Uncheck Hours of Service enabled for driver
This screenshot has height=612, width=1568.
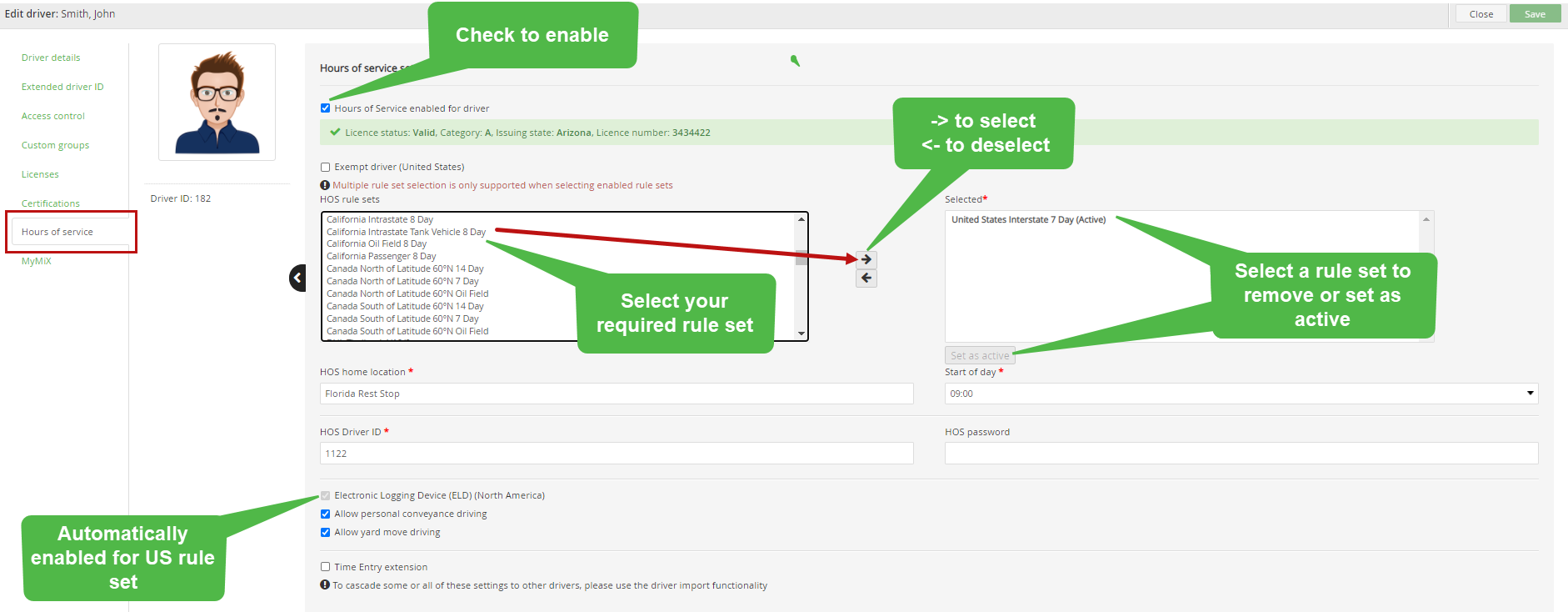click(x=326, y=108)
